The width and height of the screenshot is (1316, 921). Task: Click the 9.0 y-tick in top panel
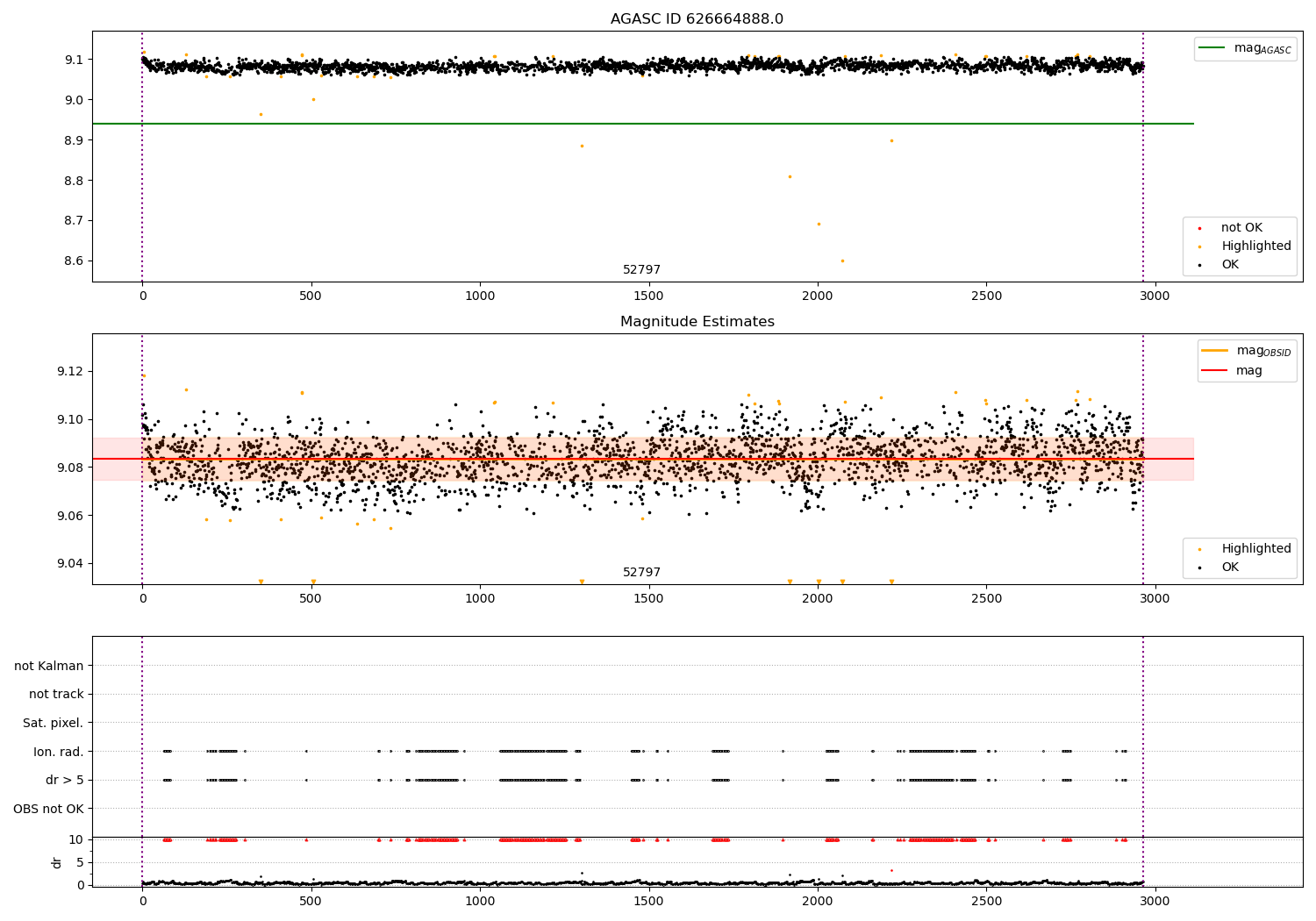click(x=74, y=100)
